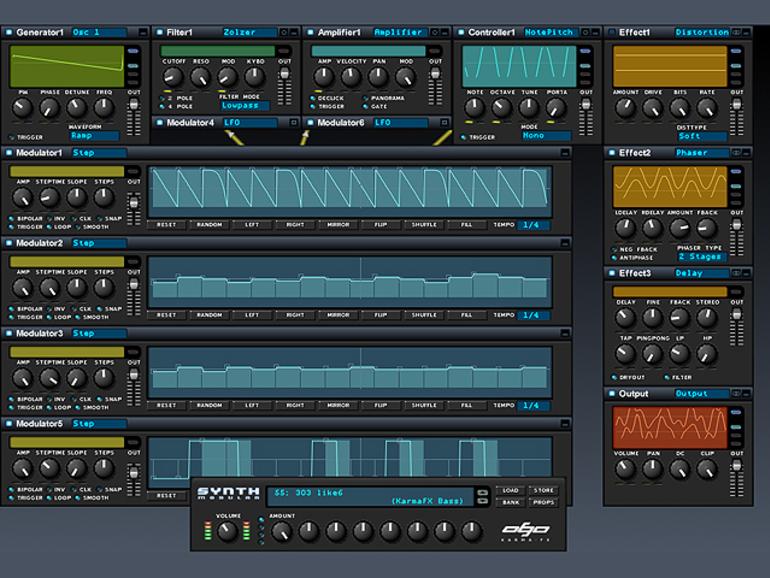This screenshot has width=770, height=578.
Task: Click the Effect1 header settings icon
Action: pyautogui.click(x=736, y=32)
